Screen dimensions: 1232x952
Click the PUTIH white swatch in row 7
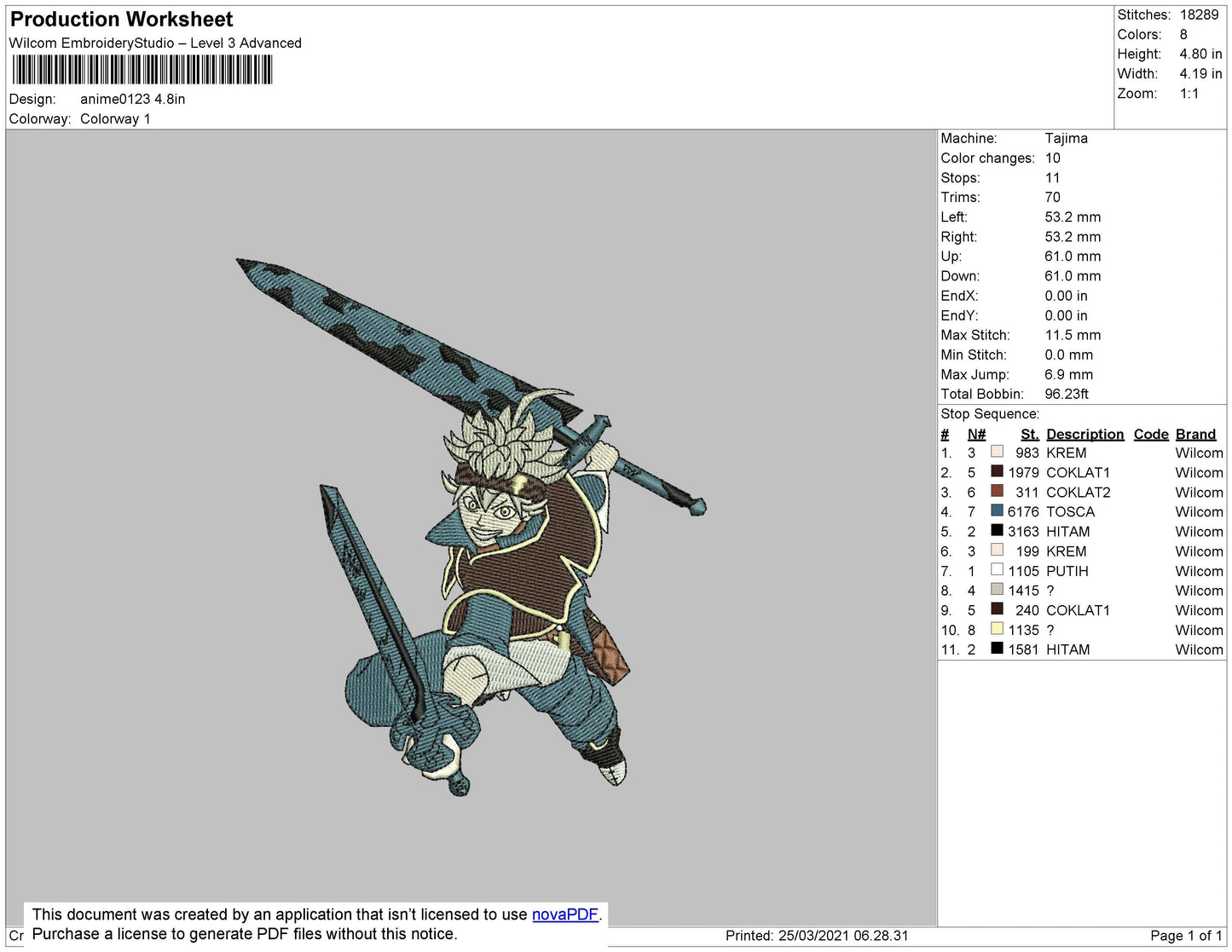point(997,569)
